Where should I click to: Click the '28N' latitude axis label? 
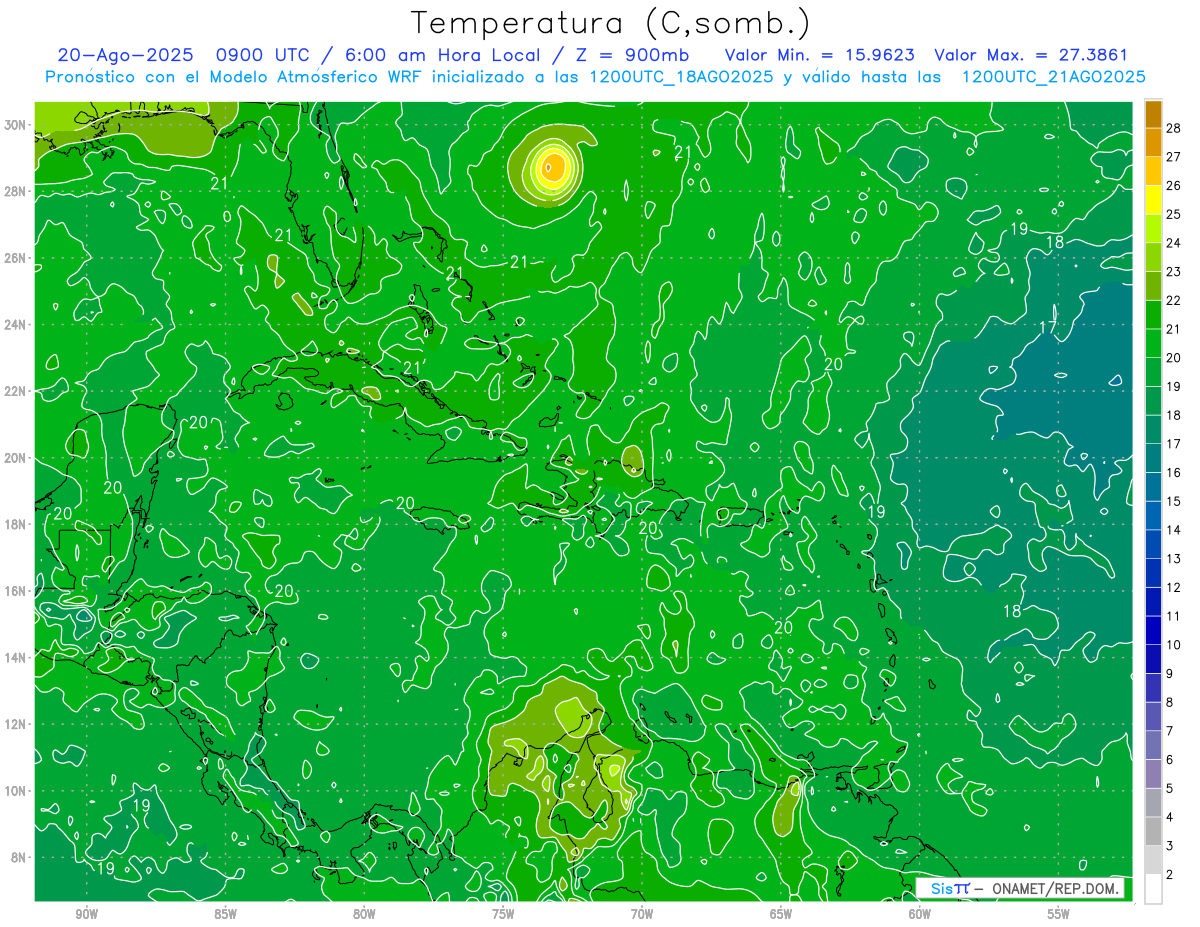coord(15,191)
